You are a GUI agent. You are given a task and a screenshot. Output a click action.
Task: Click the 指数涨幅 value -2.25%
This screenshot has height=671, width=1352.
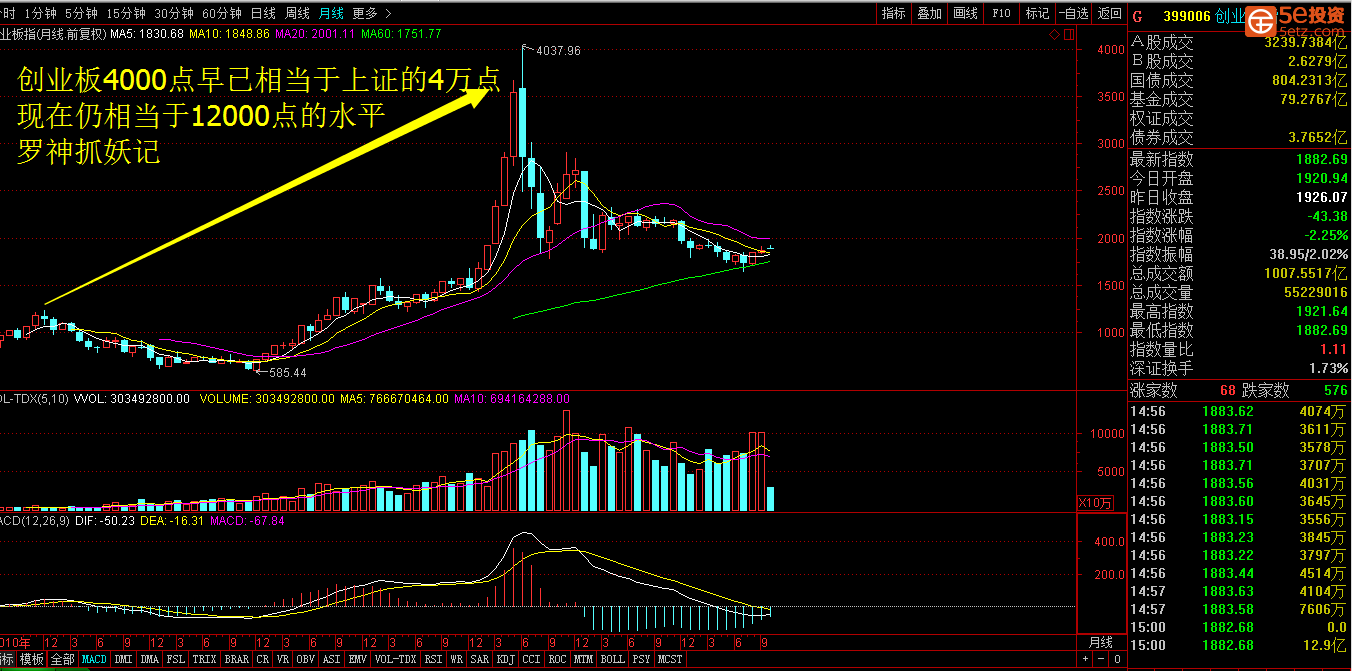[x=1327, y=235]
